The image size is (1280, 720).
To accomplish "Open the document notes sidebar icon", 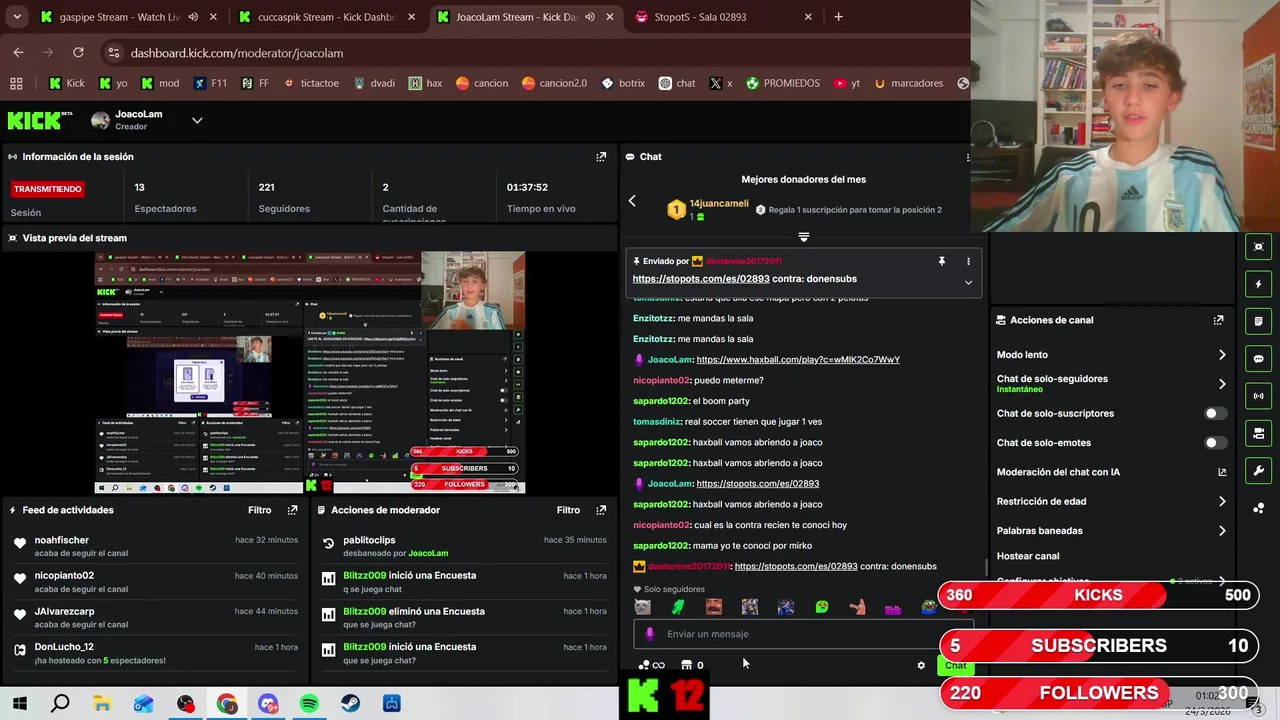I will click(x=1258, y=321).
